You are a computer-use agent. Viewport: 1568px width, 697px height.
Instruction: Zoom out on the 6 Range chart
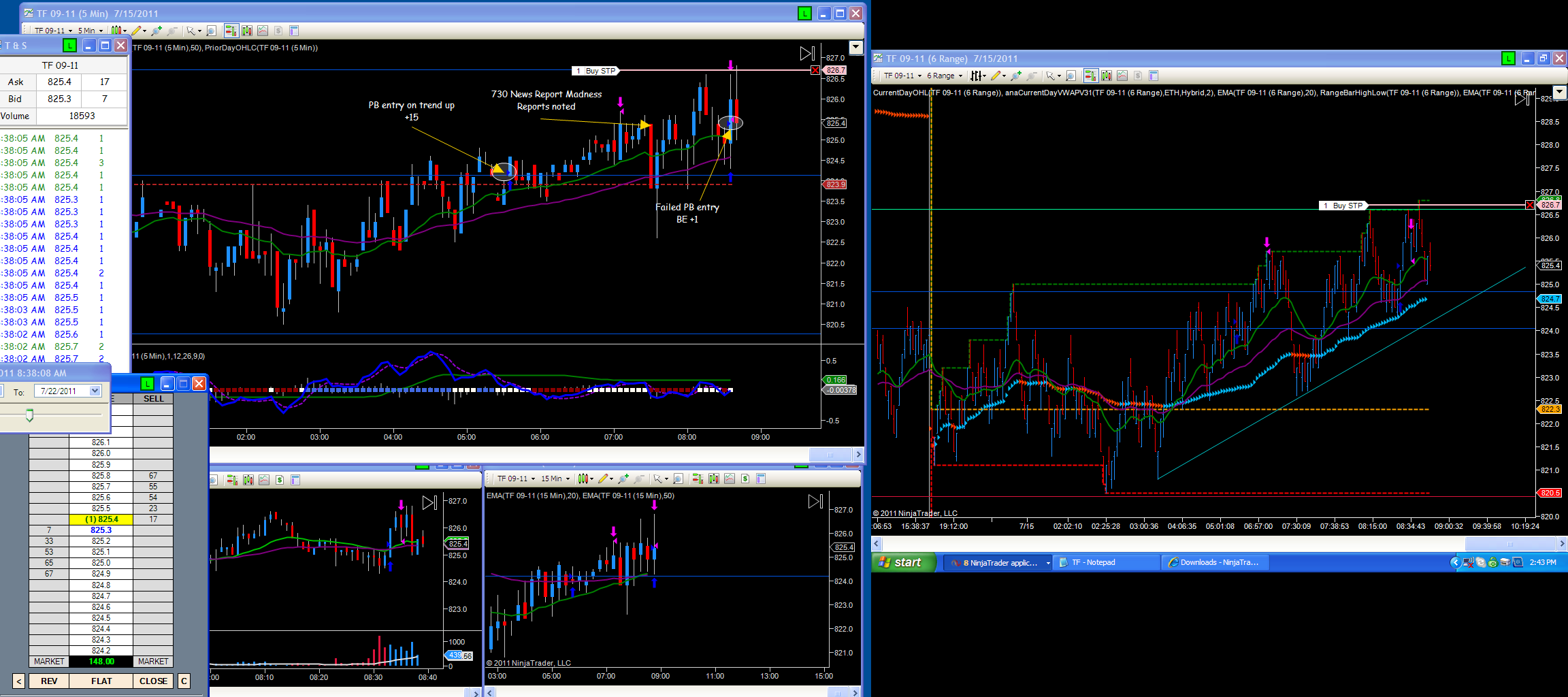coord(1032,76)
